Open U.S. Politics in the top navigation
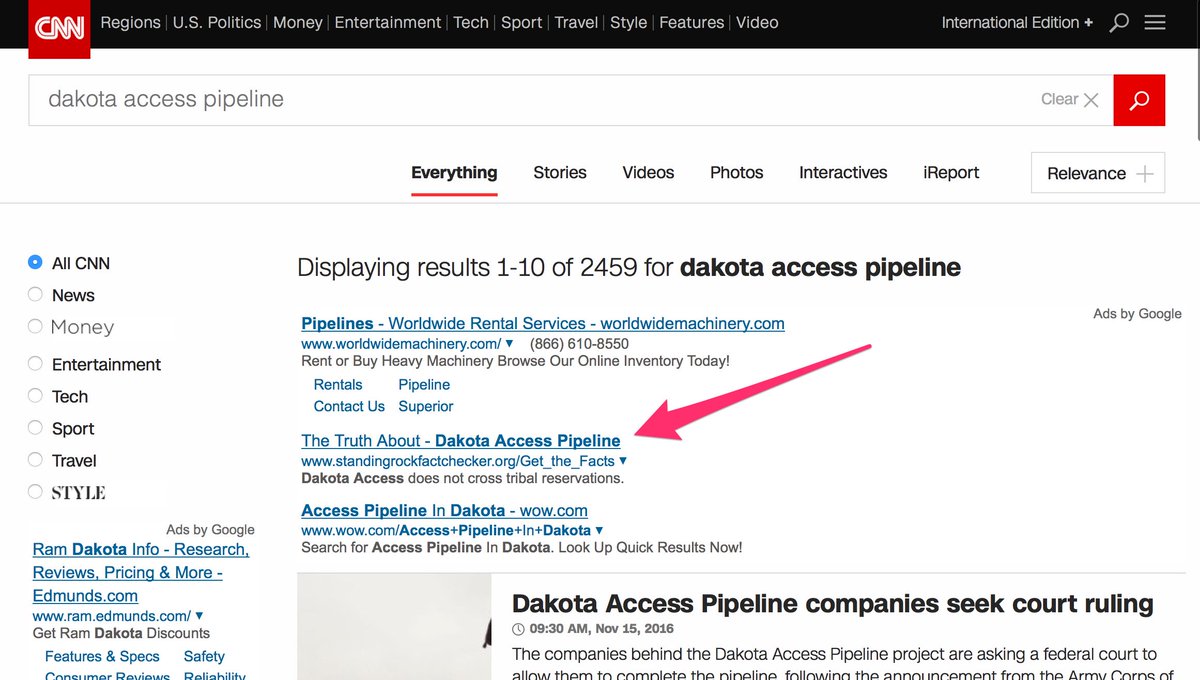1200x680 pixels. click(x=217, y=22)
